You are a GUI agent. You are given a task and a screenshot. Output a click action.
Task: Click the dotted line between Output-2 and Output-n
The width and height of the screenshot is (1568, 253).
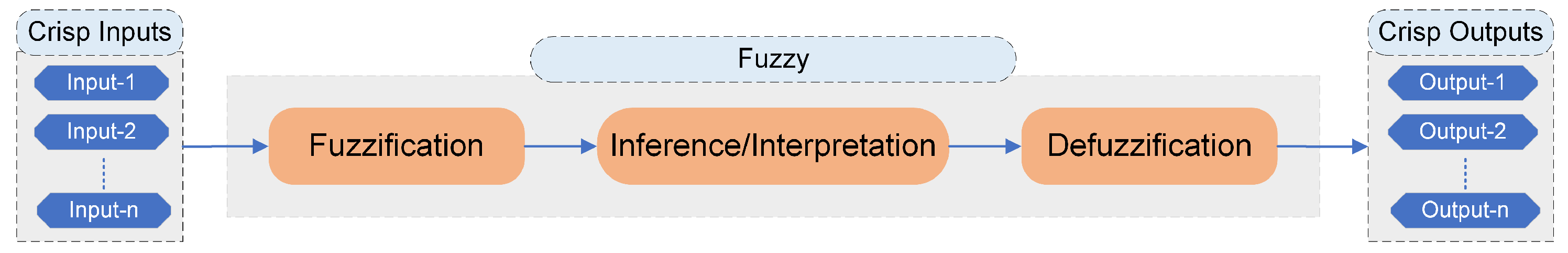[x=1465, y=174]
